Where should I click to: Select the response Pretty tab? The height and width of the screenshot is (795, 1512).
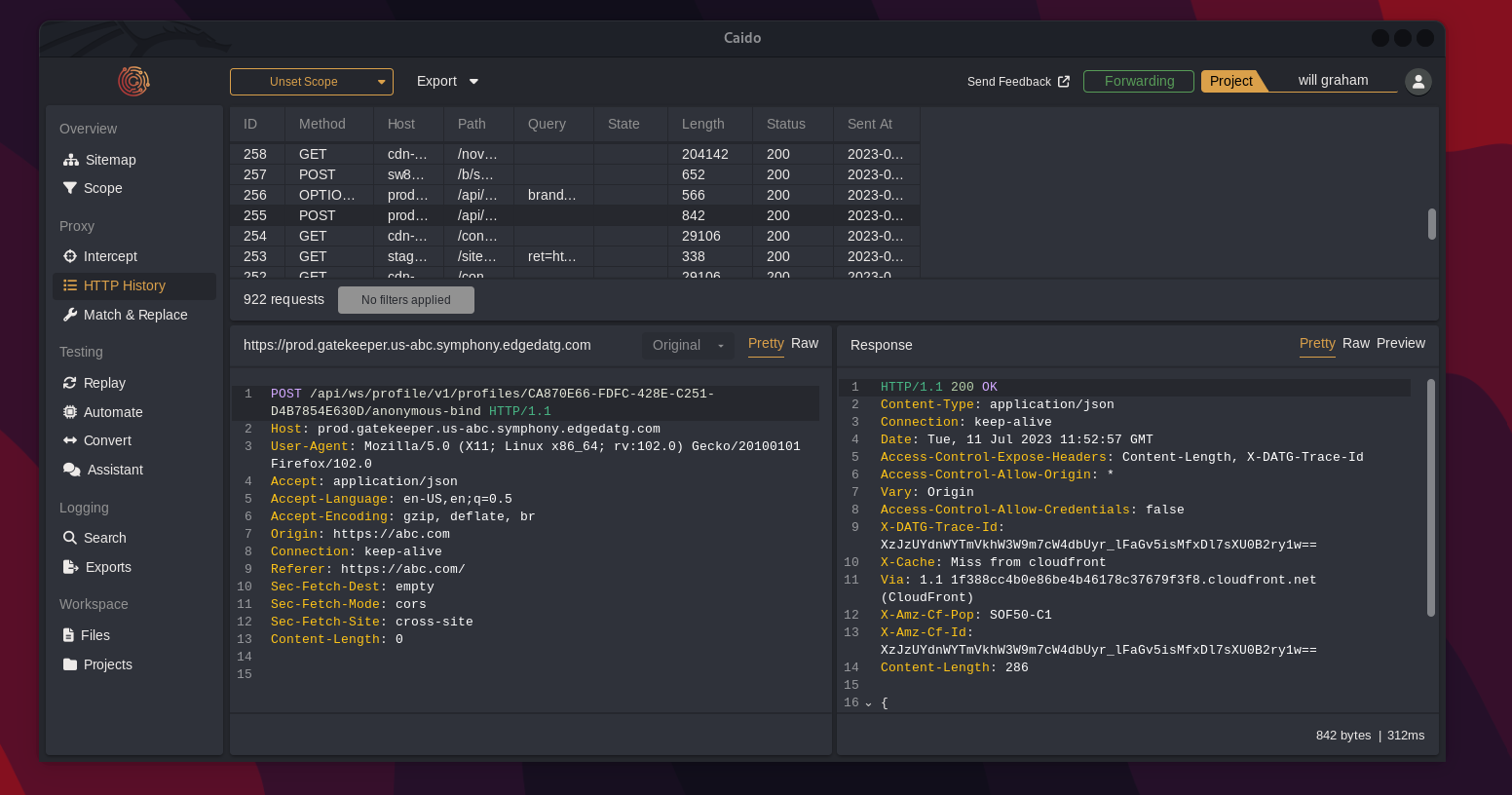[x=1317, y=344]
